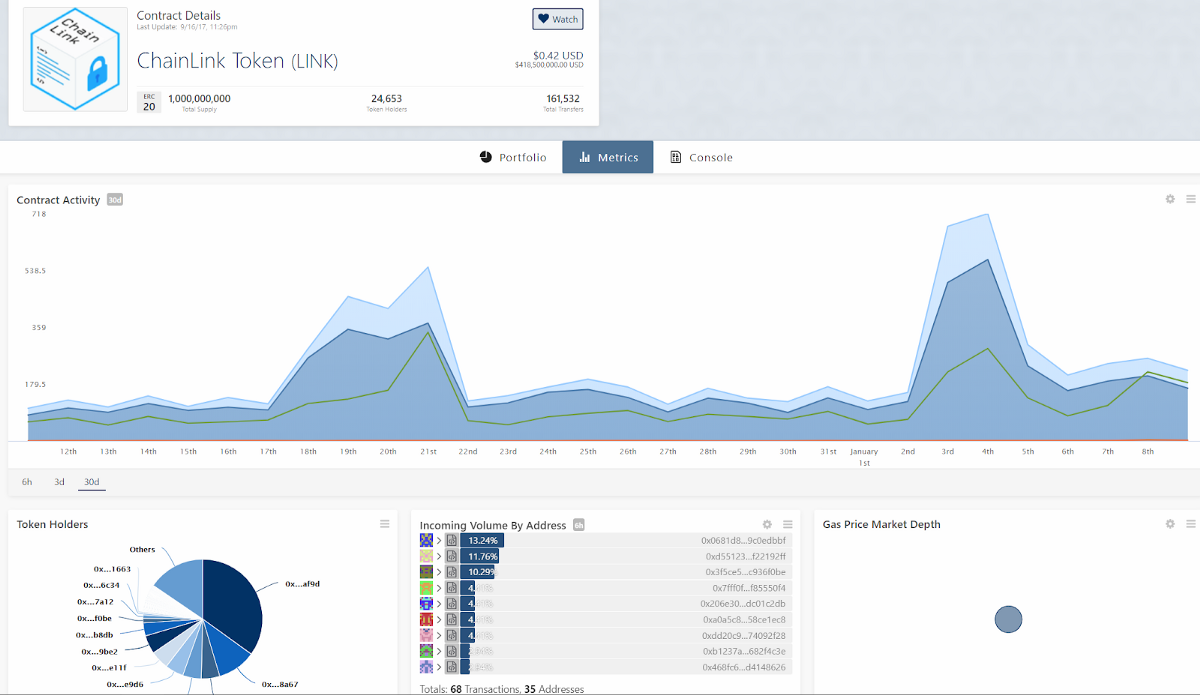Screen dimensions: 1200x695
Task: Open Token Holders panel menu
Action: pyautogui.click(x=385, y=524)
